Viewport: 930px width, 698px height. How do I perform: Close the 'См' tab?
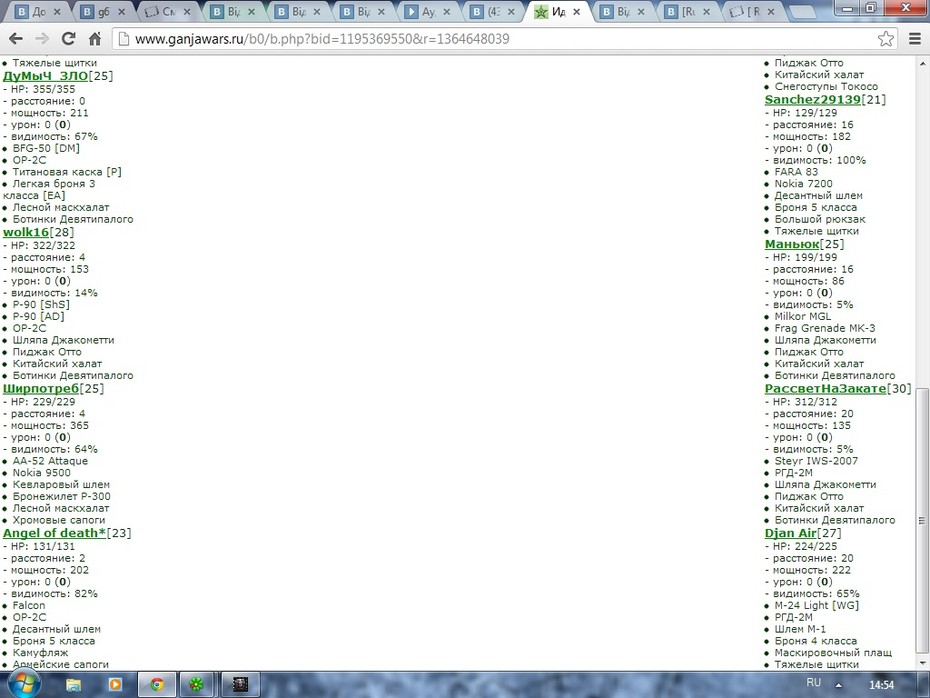coord(187,11)
